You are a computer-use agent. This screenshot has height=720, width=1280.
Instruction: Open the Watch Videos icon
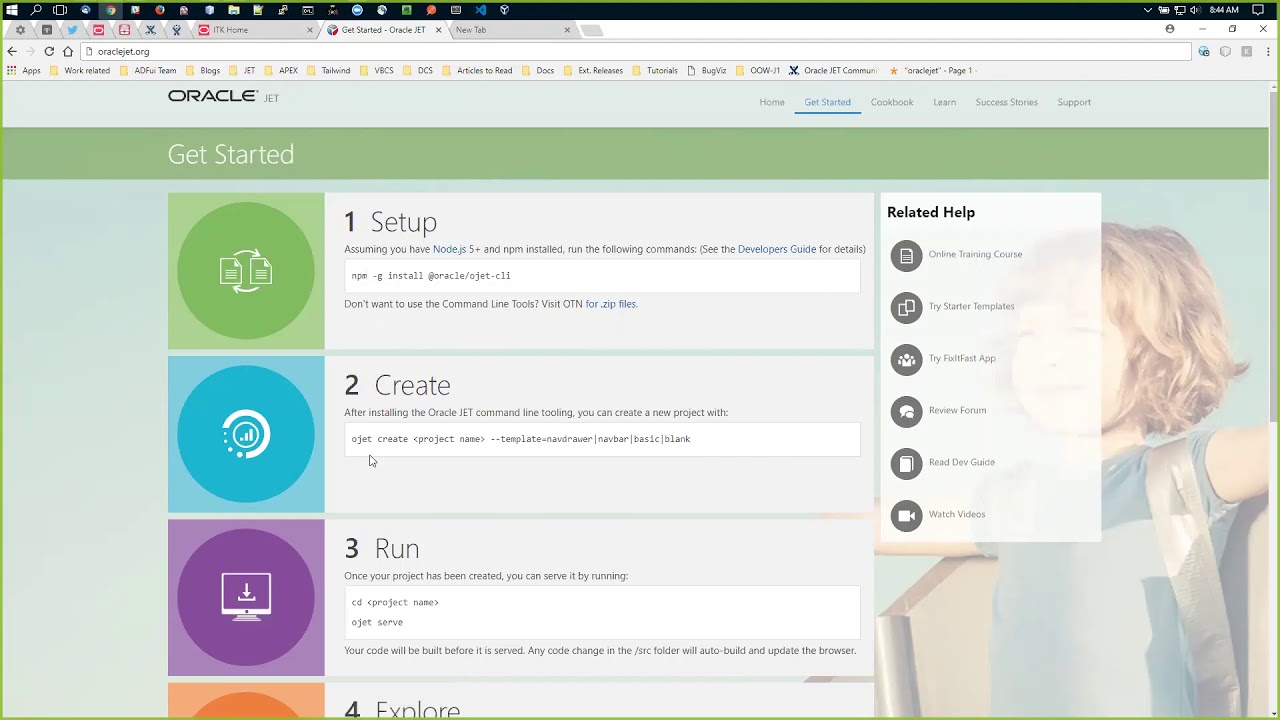coord(906,515)
